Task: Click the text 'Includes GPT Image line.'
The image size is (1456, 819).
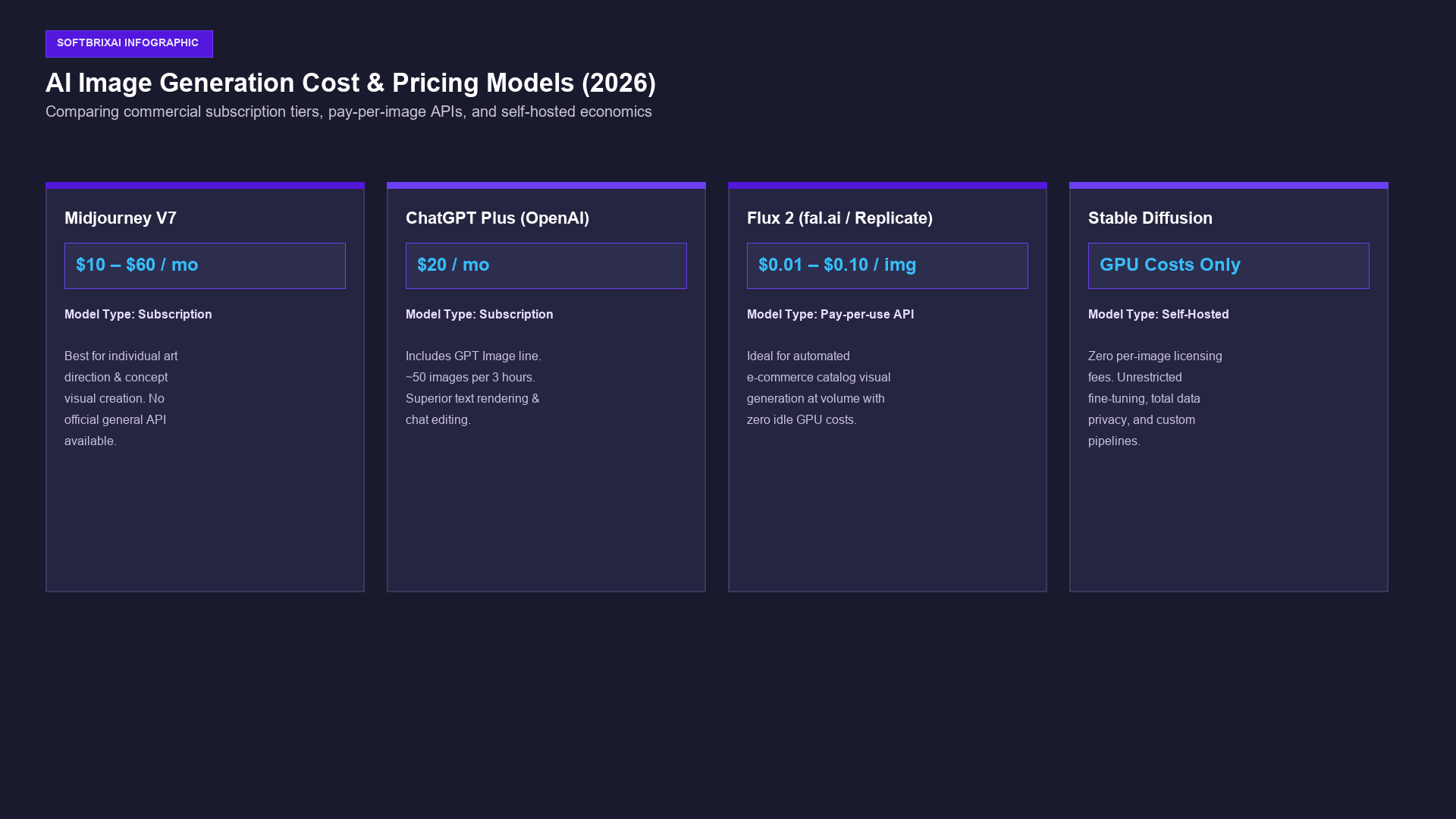Action: [473, 356]
